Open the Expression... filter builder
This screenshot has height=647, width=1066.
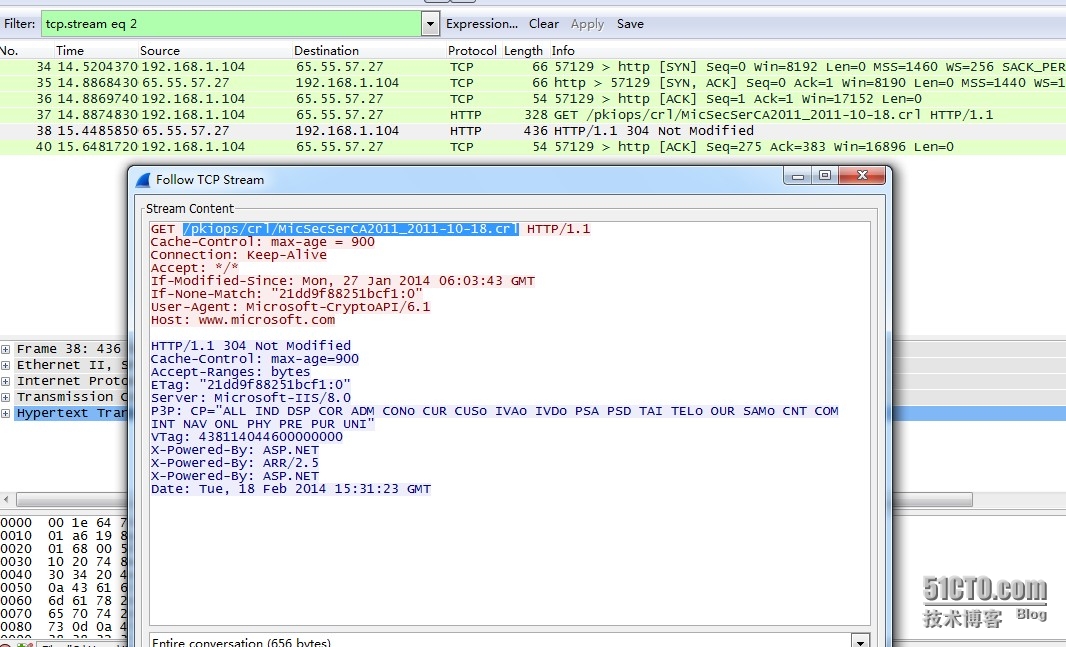click(482, 24)
